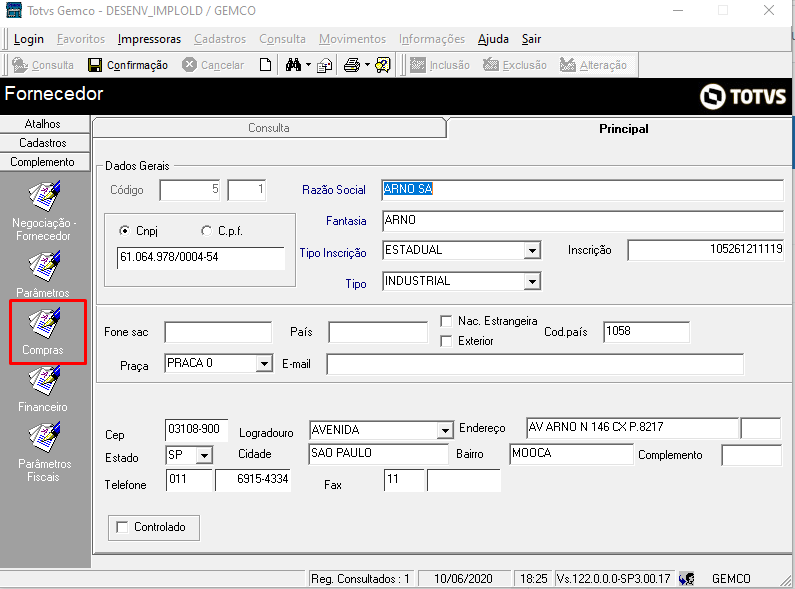Open the Login menu
This screenshot has height=589, width=795.
(29, 39)
